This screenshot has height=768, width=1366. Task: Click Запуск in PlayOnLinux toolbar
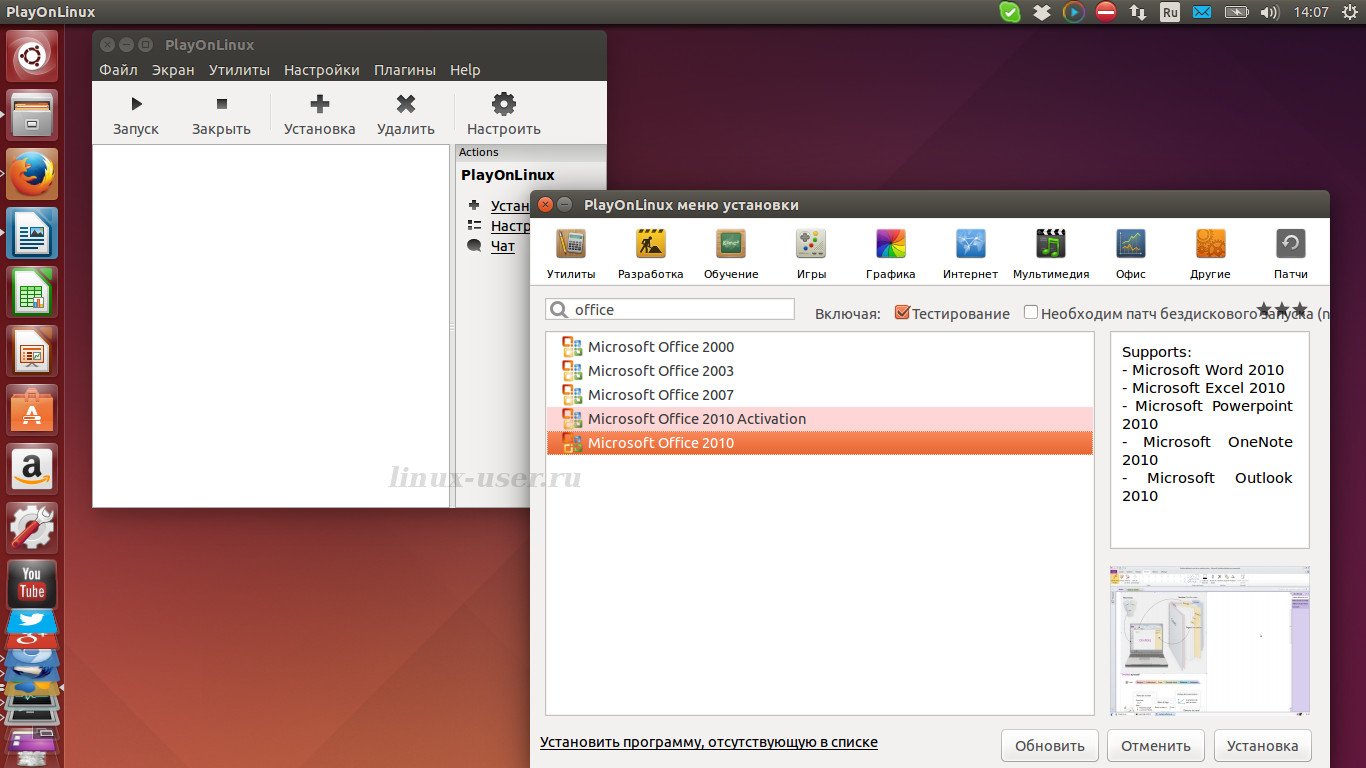(x=136, y=115)
